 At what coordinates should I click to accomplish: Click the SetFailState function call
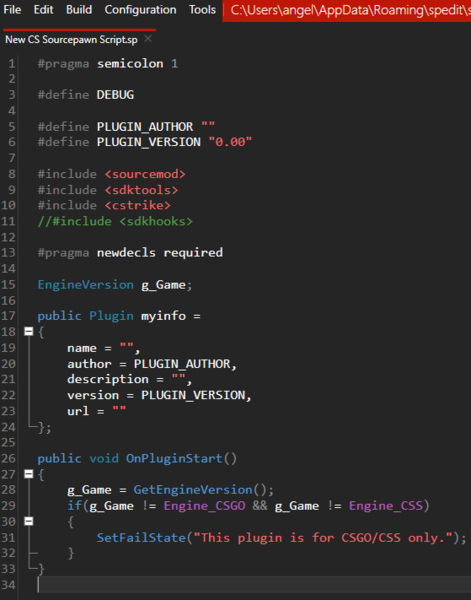[141, 538]
